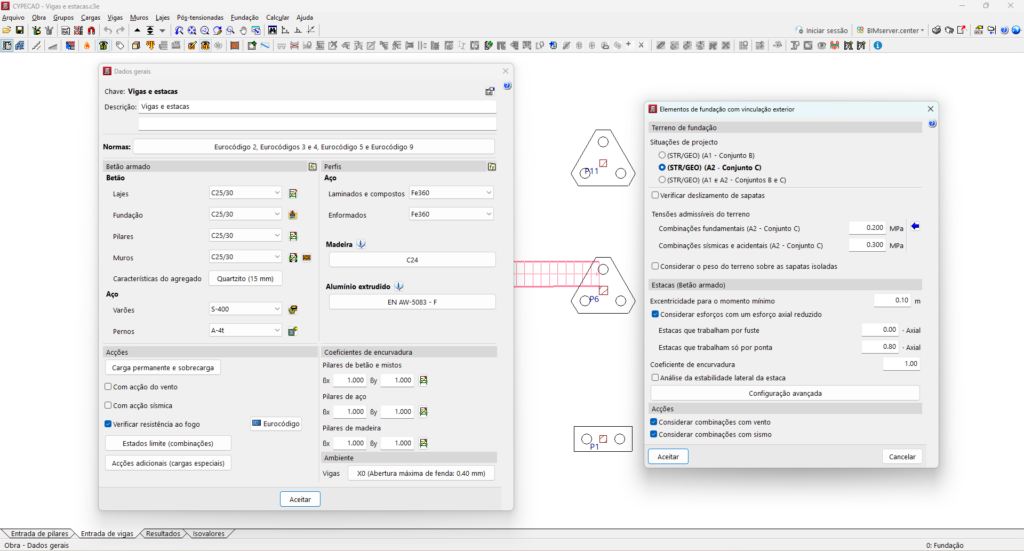Click Coeficiente de encurvadura 1.00 field
Screen dimensions: 1024x551
pyautogui.click(x=901, y=364)
